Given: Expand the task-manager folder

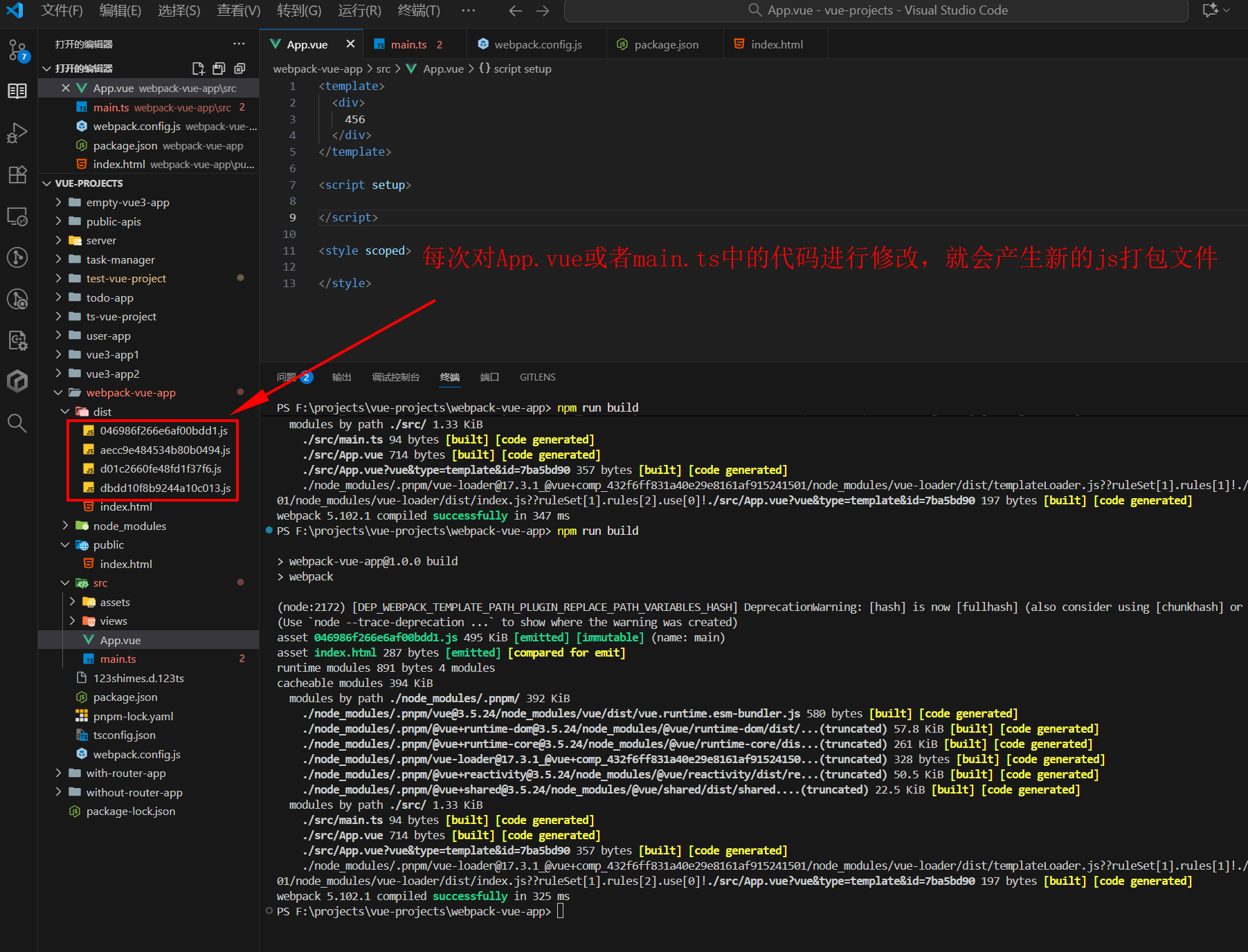Looking at the screenshot, I should point(58,259).
